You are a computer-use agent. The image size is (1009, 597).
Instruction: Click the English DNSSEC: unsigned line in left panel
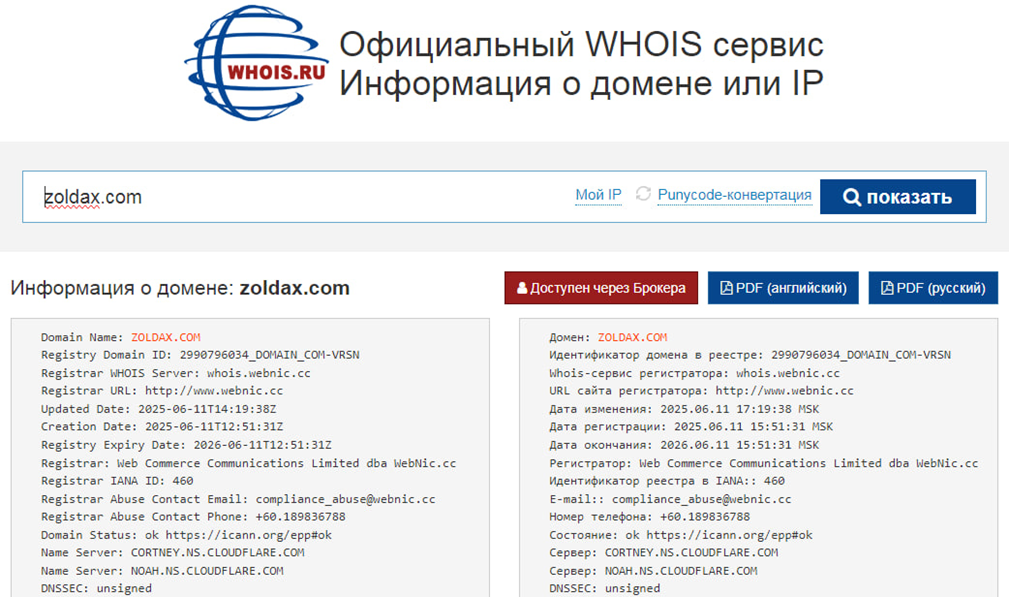[97, 588]
